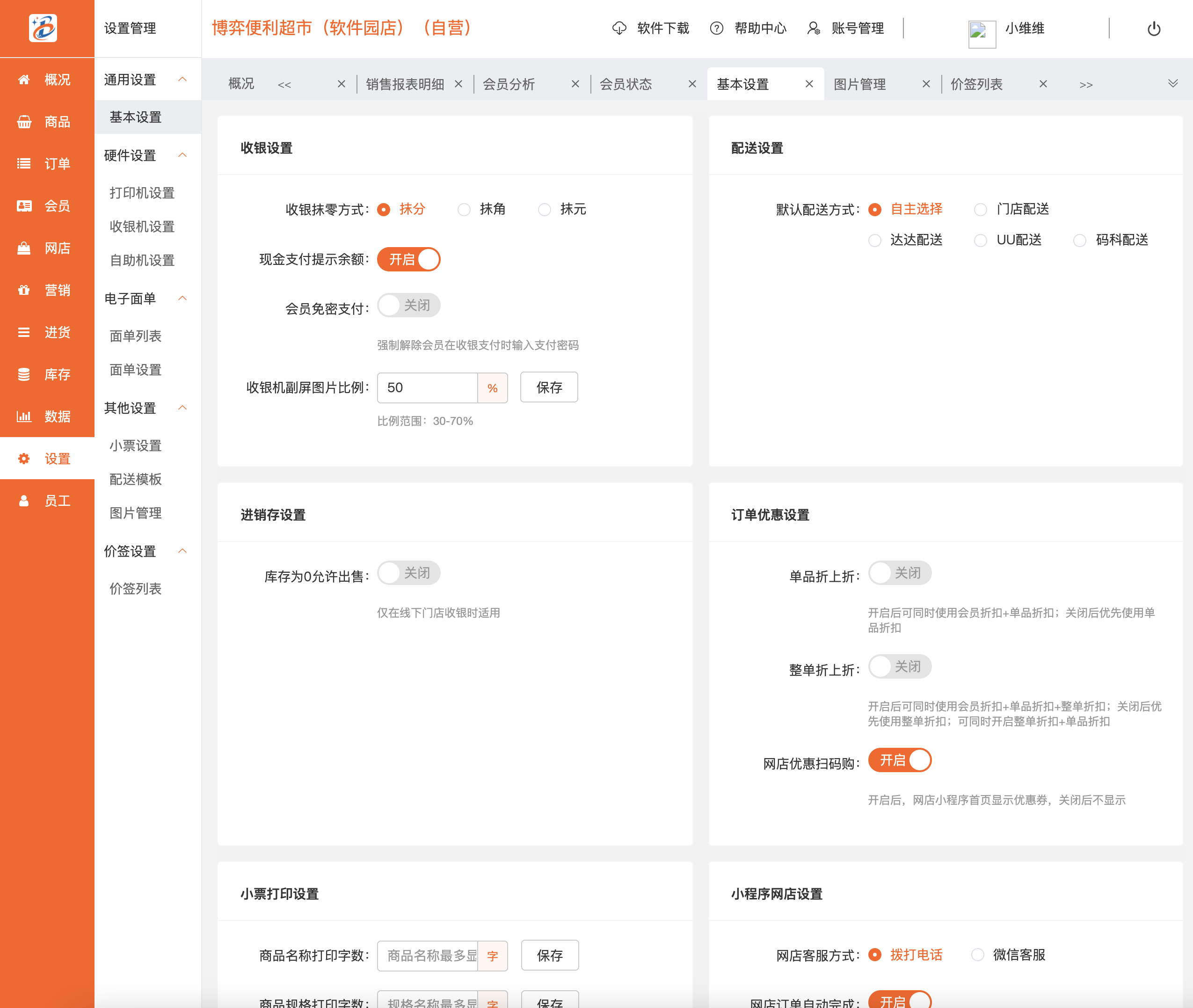
Task: Open the 商品 basket icon in sidebar
Action: (x=24, y=122)
